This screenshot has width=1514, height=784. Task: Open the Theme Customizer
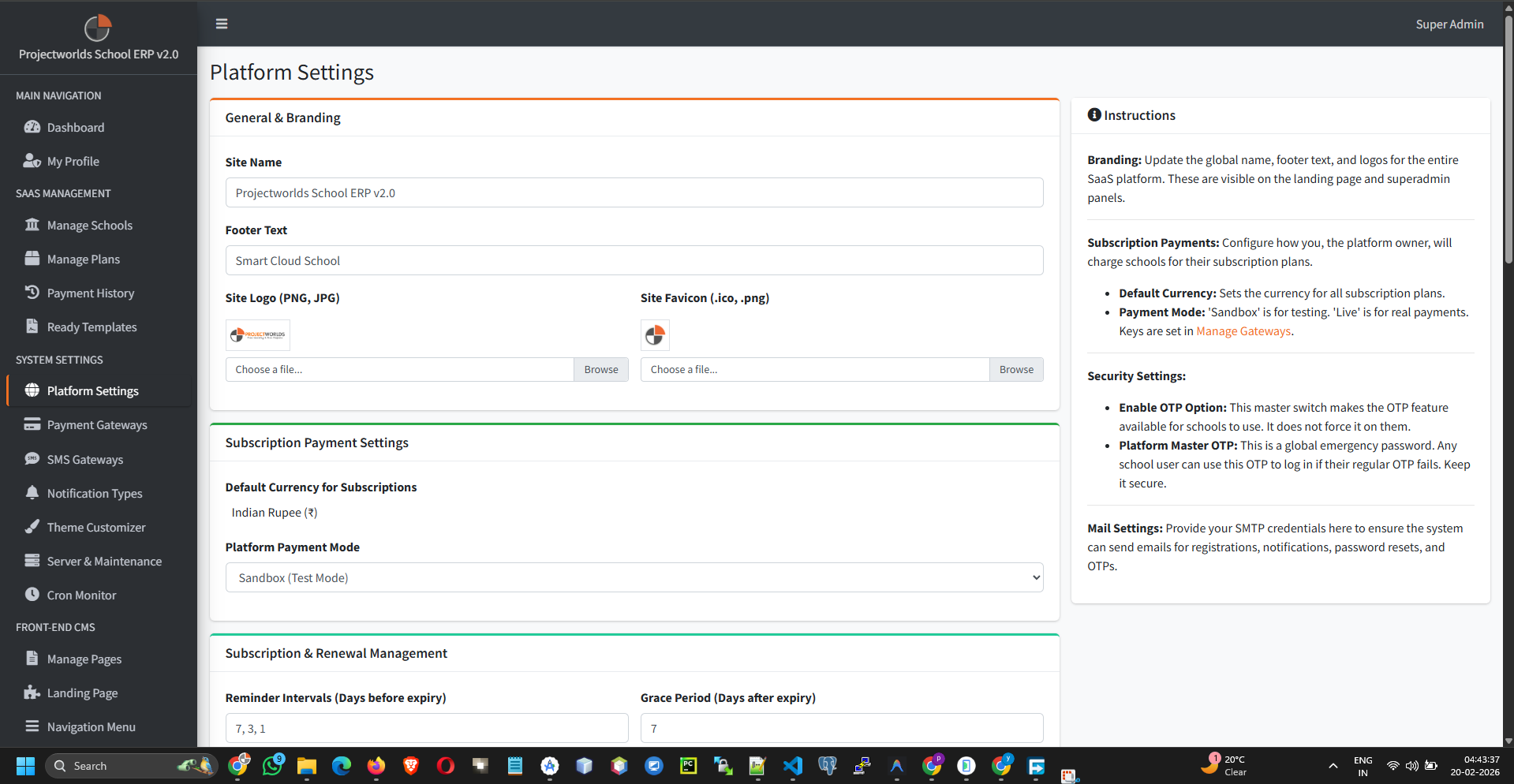pyautogui.click(x=95, y=527)
